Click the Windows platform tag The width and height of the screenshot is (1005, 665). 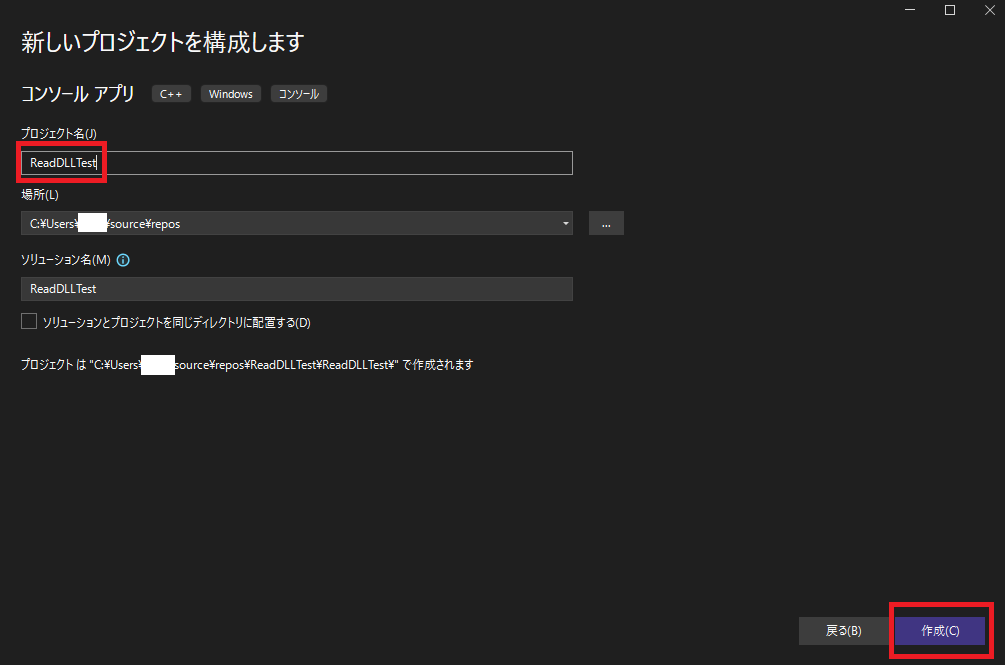[230, 94]
